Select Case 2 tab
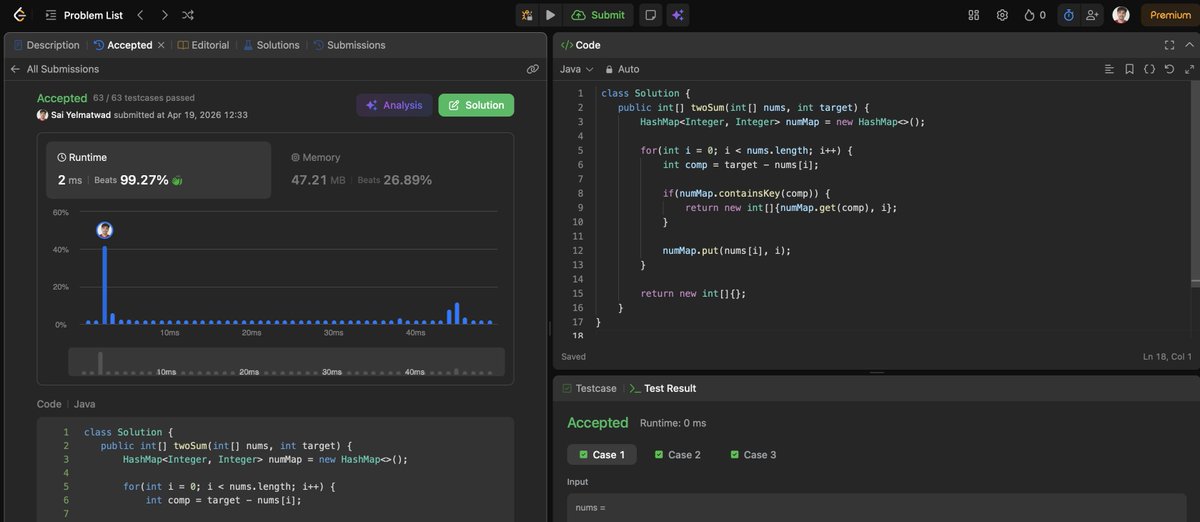 [x=677, y=455]
